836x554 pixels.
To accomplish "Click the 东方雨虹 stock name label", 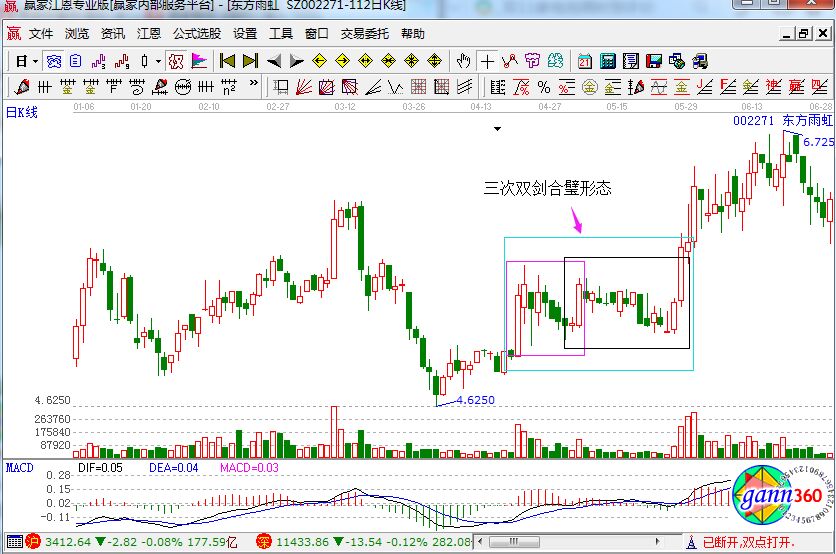I will coord(807,120).
